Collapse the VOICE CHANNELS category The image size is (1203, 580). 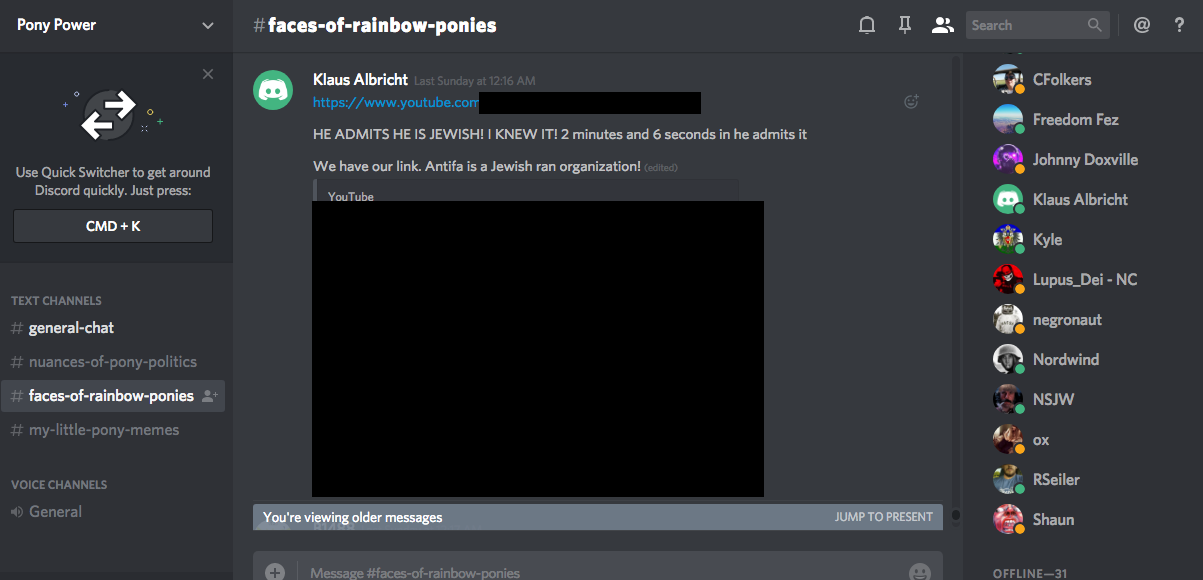point(59,484)
